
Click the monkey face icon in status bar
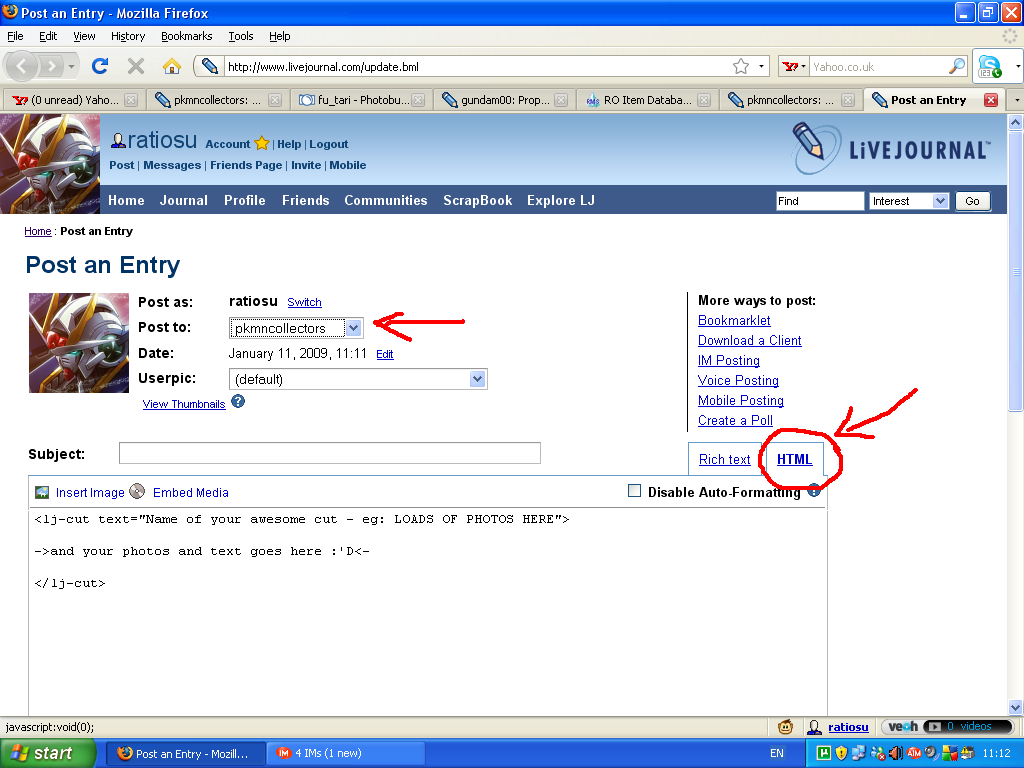pyautogui.click(x=786, y=727)
